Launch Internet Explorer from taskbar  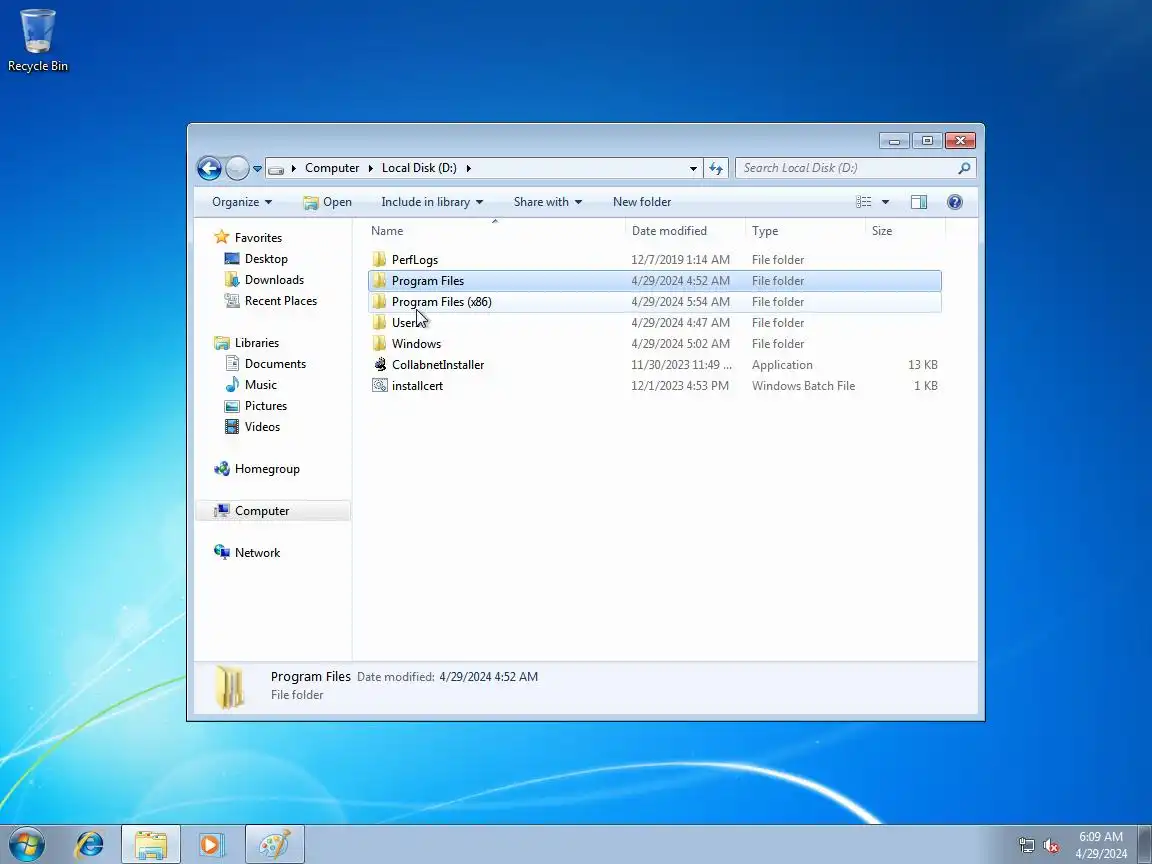click(90, 844)
